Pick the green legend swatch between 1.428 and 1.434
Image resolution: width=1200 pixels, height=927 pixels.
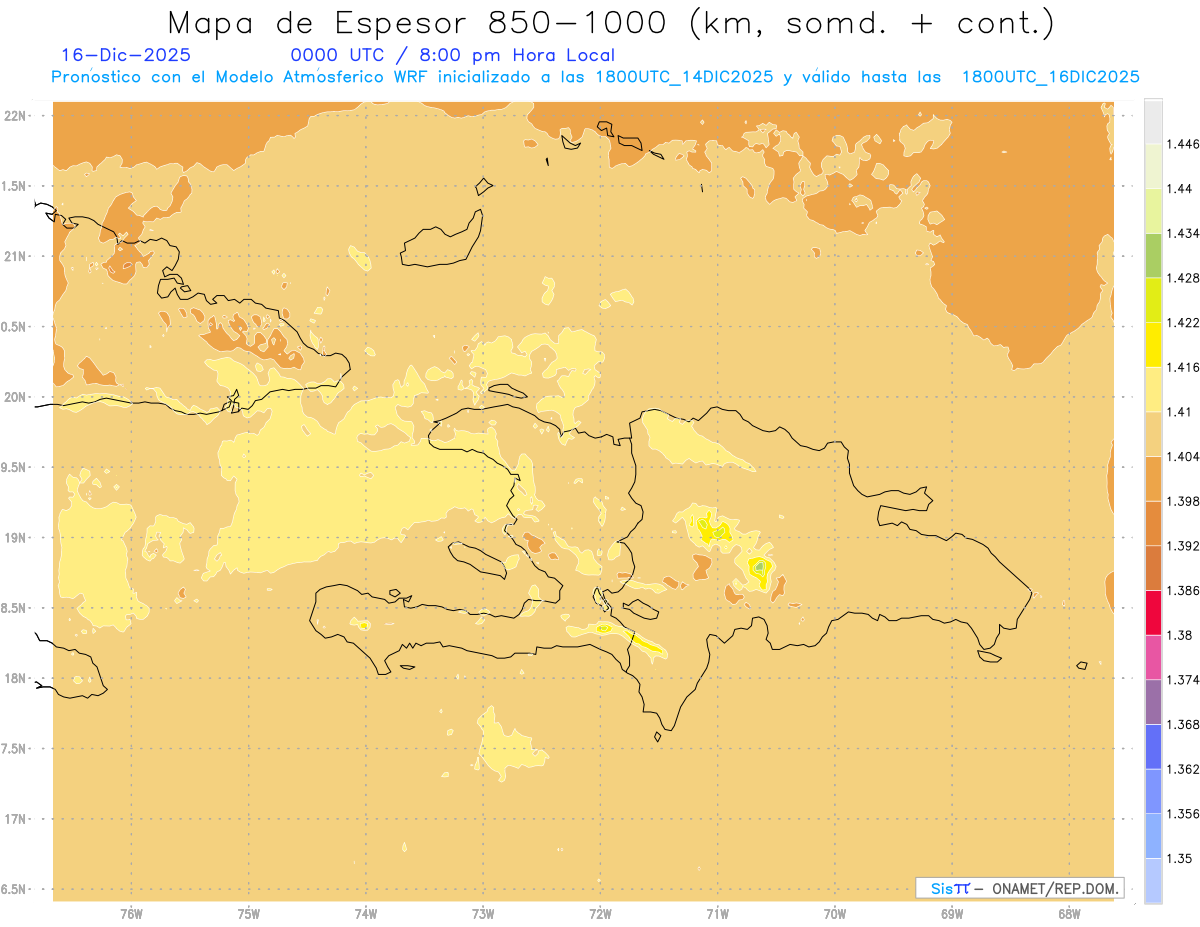[1153, 255]
